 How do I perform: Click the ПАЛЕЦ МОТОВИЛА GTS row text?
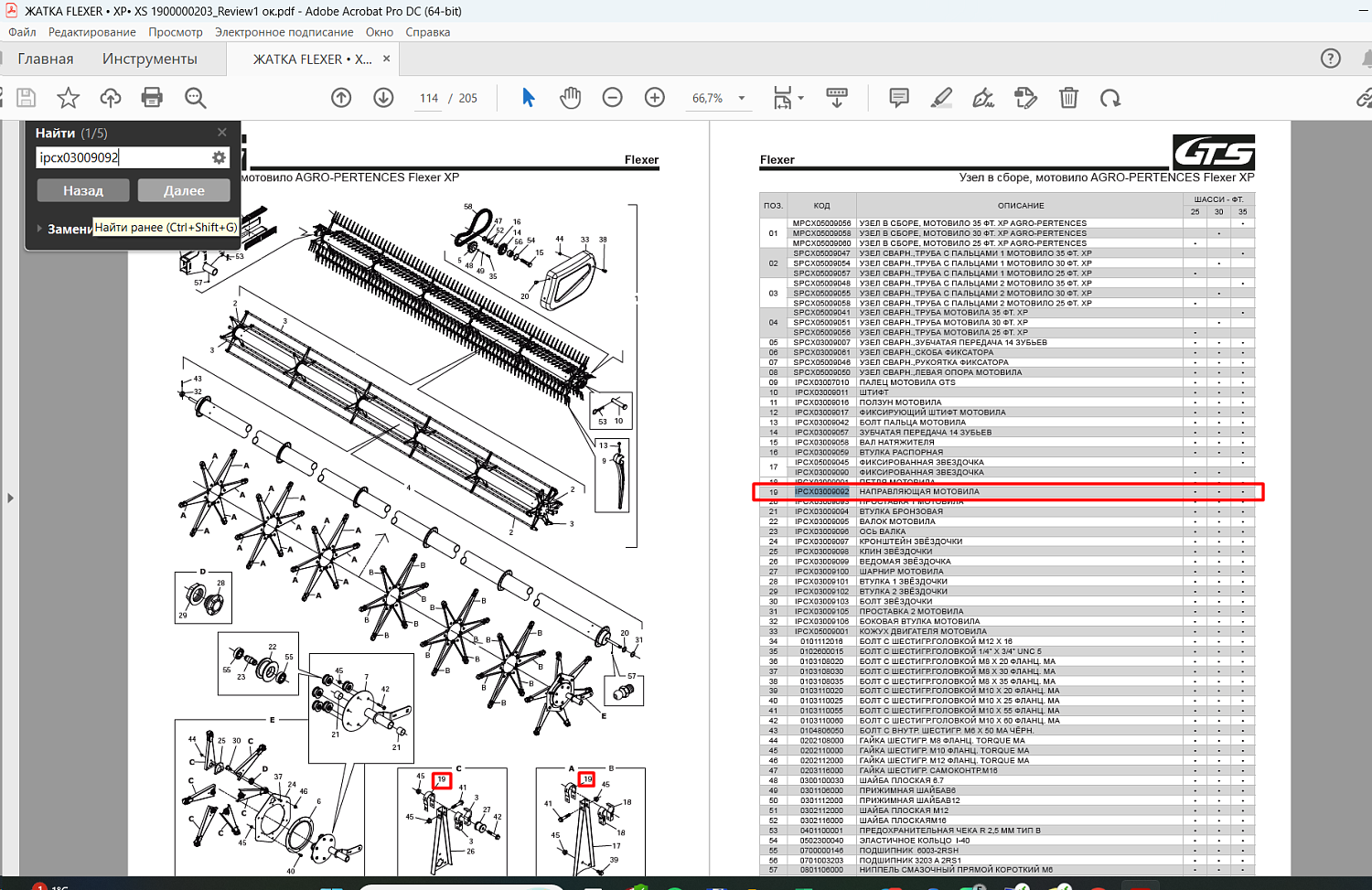(x=907, y=382)
